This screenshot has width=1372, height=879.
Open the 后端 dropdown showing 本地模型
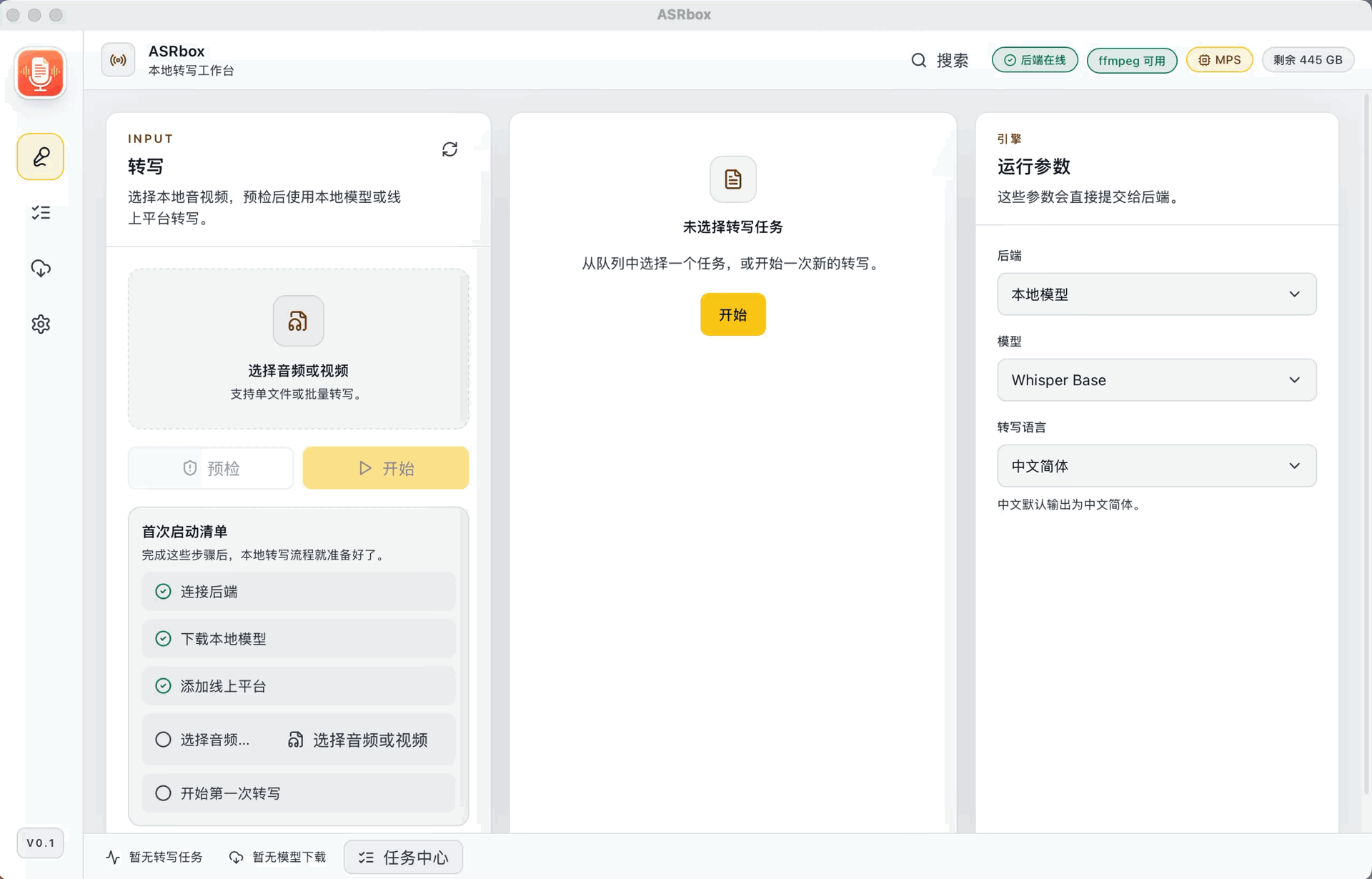click(x=1157, y=294)
